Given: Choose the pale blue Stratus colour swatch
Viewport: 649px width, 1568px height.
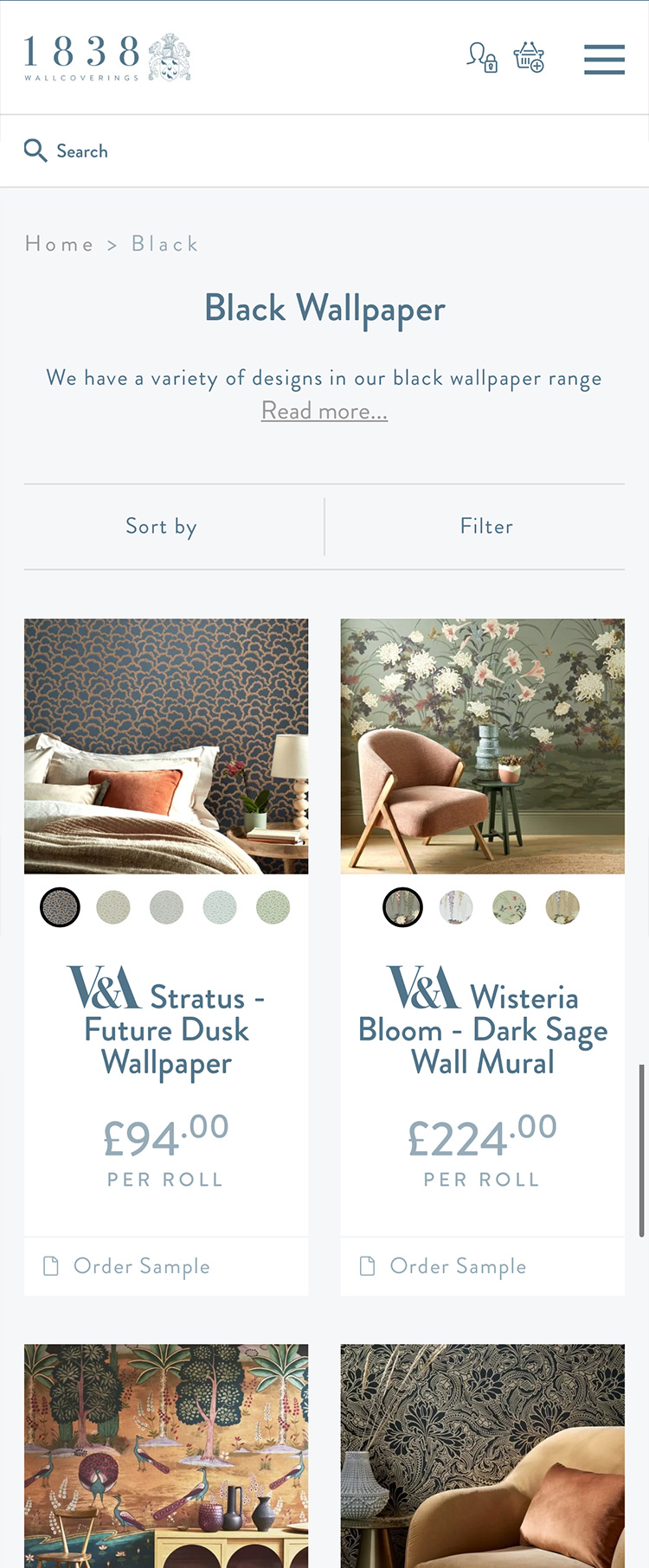Looking at the screenshot, I should 220,907.
